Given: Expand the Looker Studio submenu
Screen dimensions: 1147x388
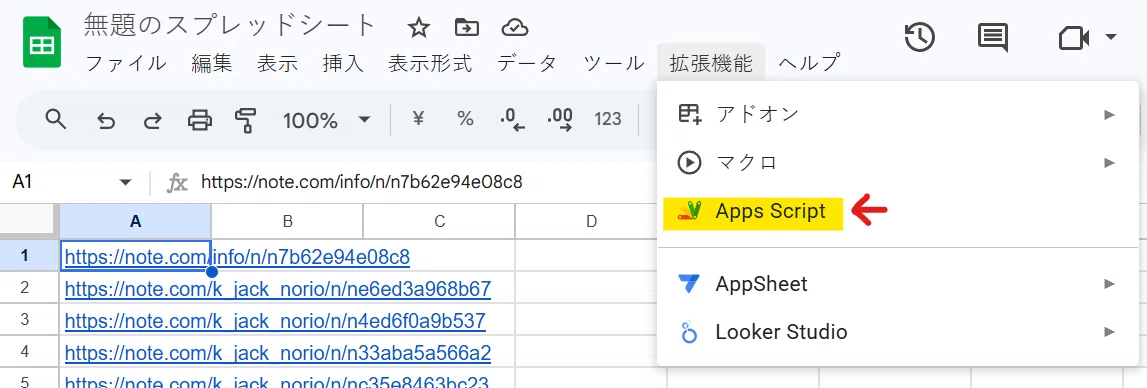Looking at the screenshot, I should tap(898, 332).
